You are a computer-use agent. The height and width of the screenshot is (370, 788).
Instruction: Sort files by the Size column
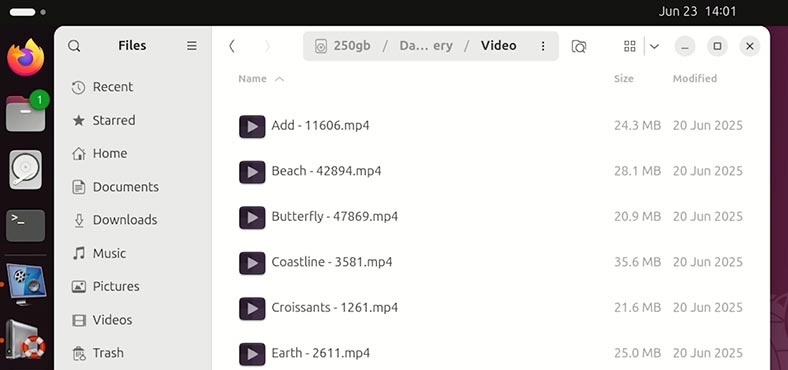tap(624, 78)
